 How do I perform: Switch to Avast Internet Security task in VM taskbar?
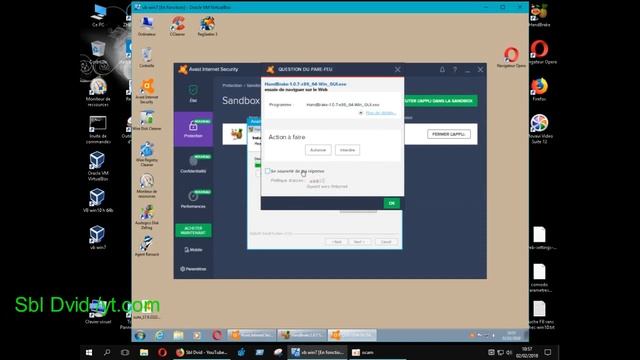coord(251,335)
